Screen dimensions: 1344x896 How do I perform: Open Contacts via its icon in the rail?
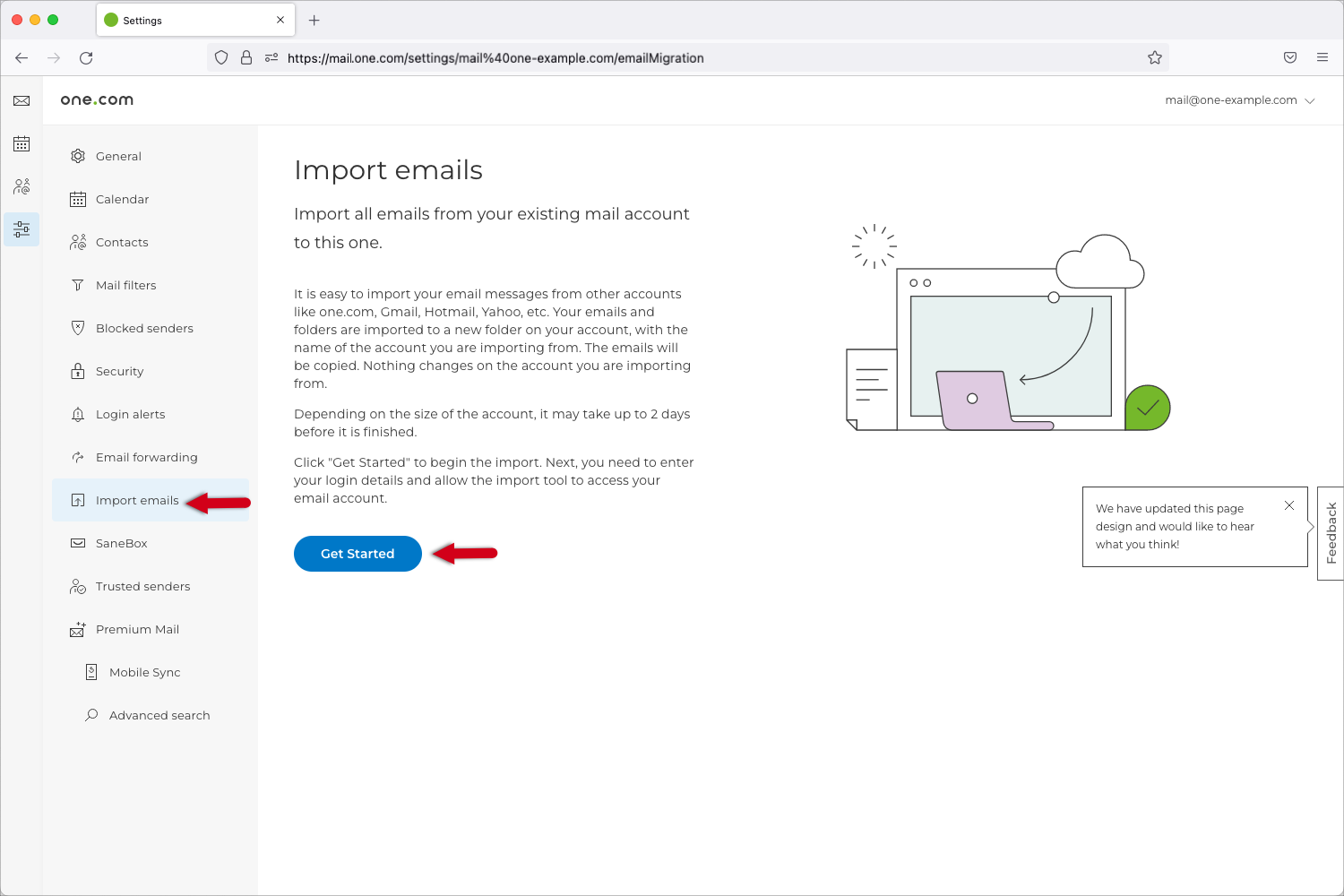pyautogui.click(x=22, y=186)
